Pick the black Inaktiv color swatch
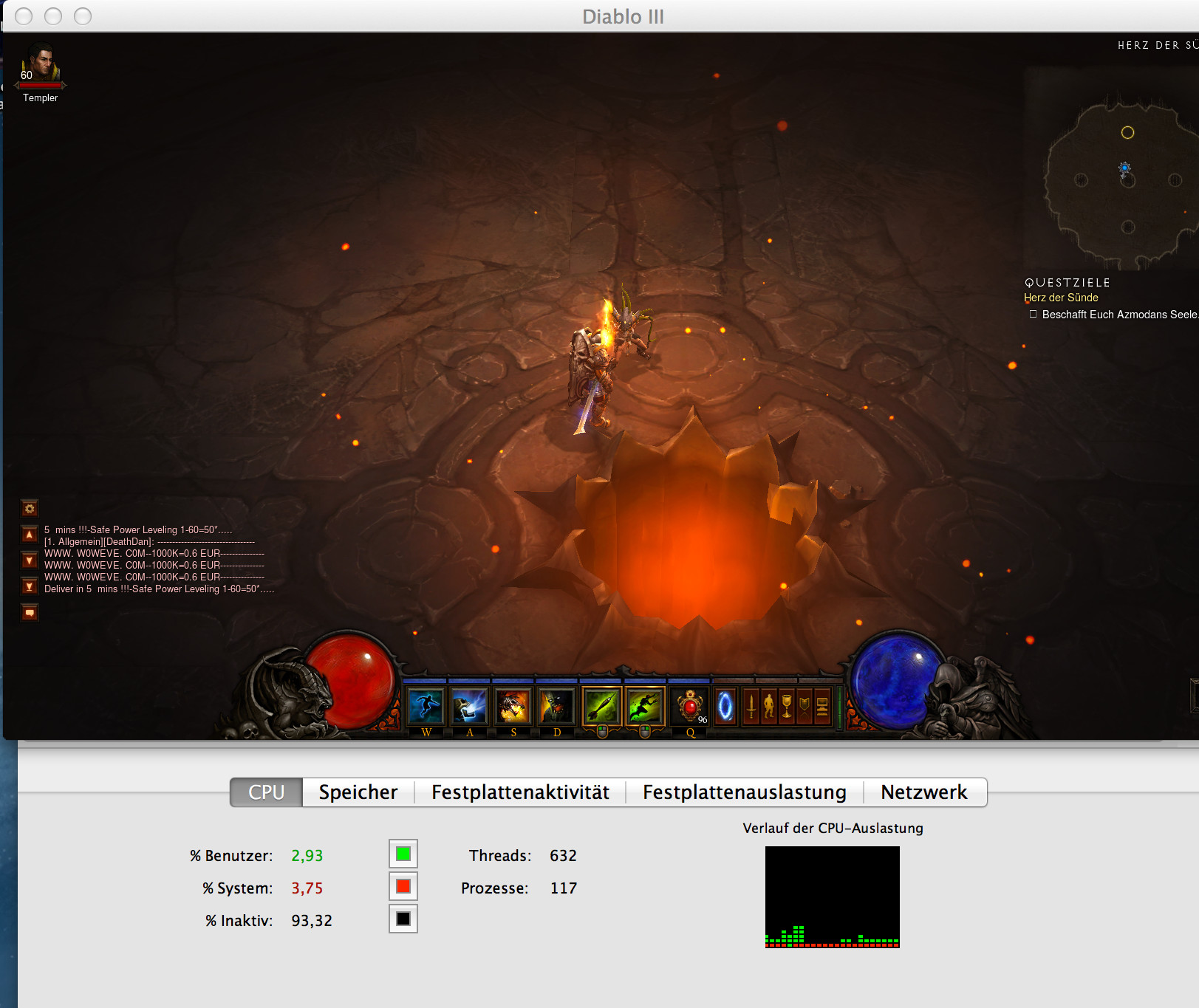1199x1008 pixels. (x=403, y=919)
